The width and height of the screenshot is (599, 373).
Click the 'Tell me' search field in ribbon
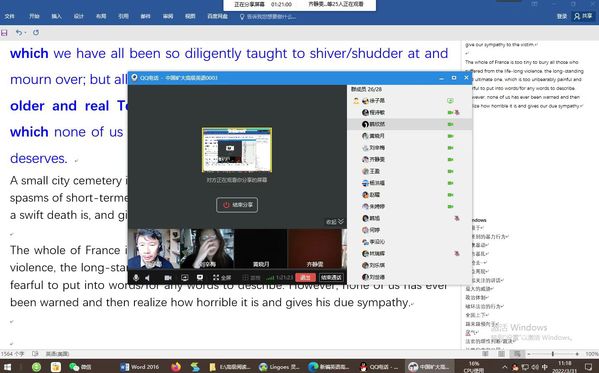pyautogui.click(x=267, y=17)
